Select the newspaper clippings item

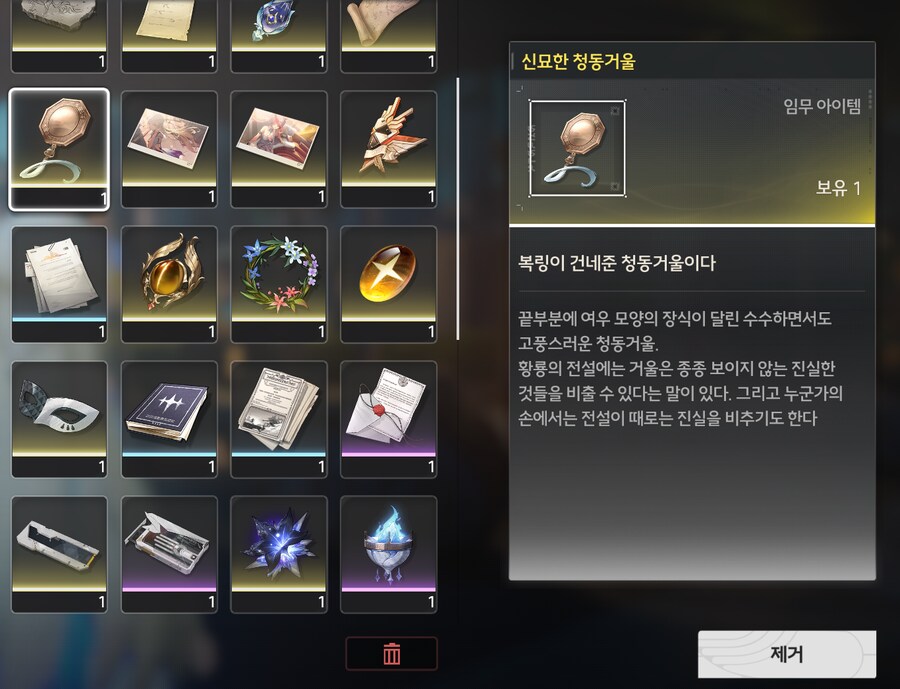[x=279, y=419]
